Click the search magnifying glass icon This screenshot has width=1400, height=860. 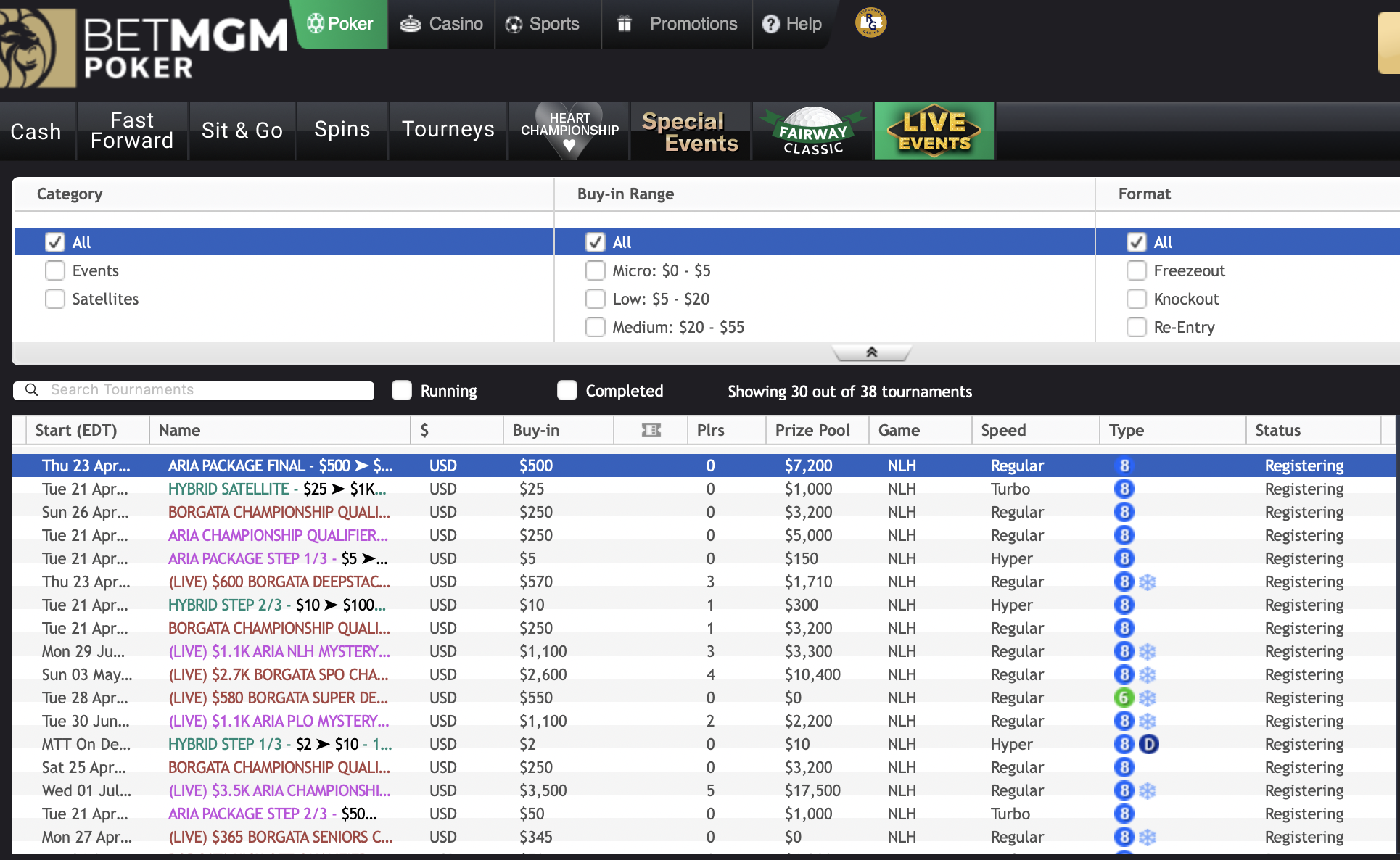pyautogui.click(x=30, y=389)
